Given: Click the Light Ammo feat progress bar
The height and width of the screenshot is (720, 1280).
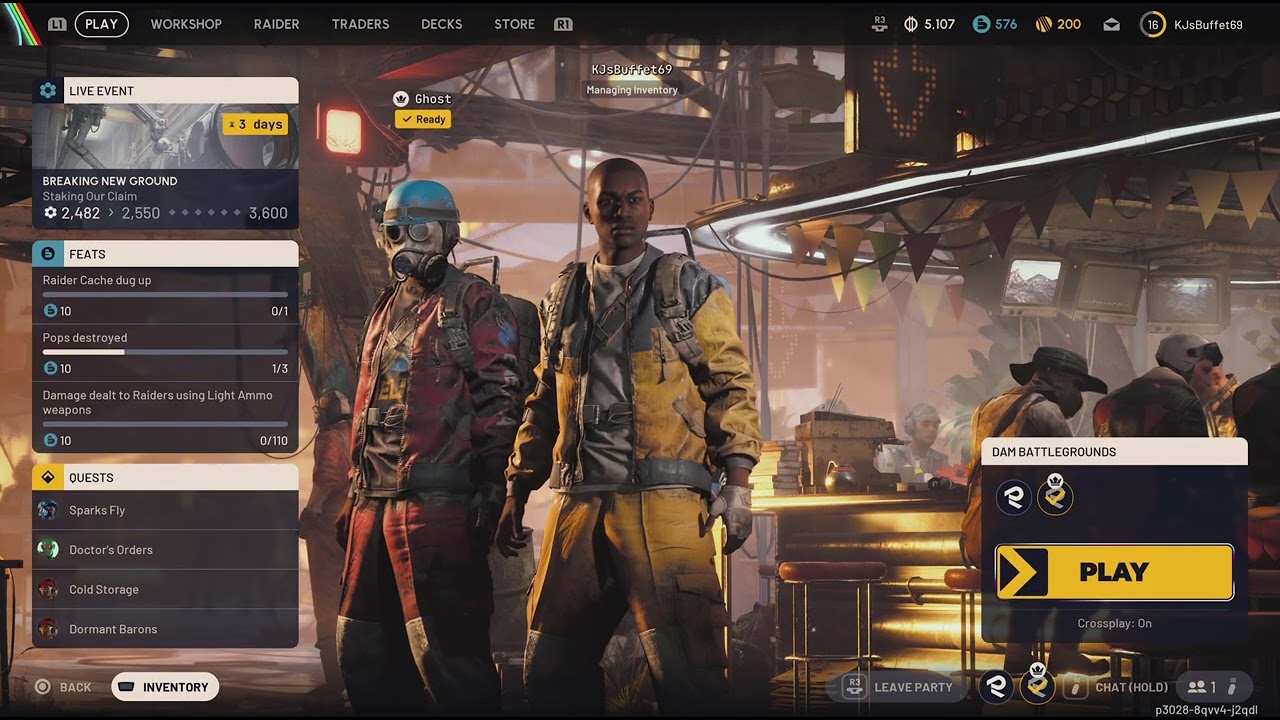Looking at the screenshot, I should coord(165,424).
